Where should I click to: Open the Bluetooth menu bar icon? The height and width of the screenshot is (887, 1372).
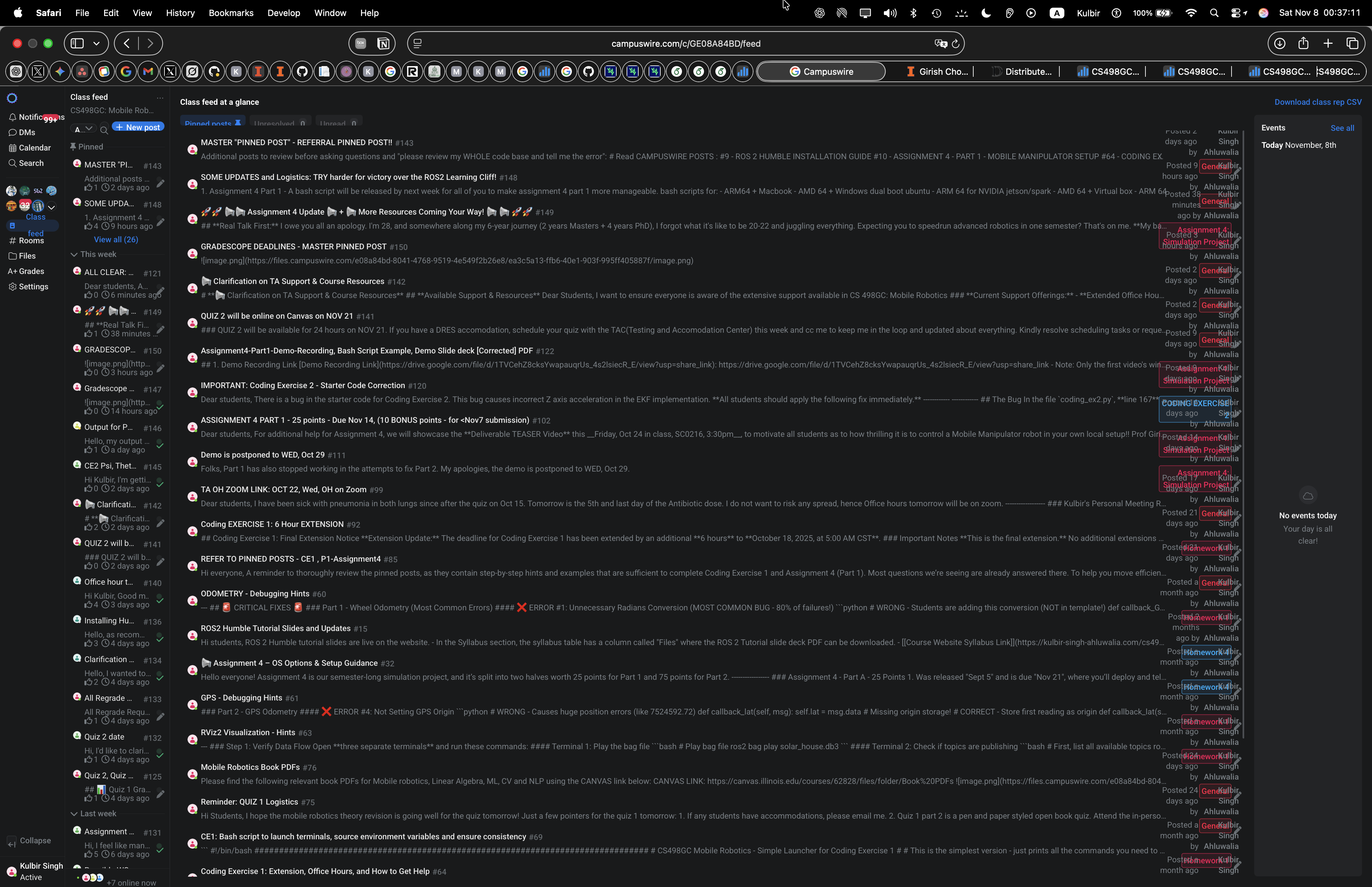[x=913, y=13]
